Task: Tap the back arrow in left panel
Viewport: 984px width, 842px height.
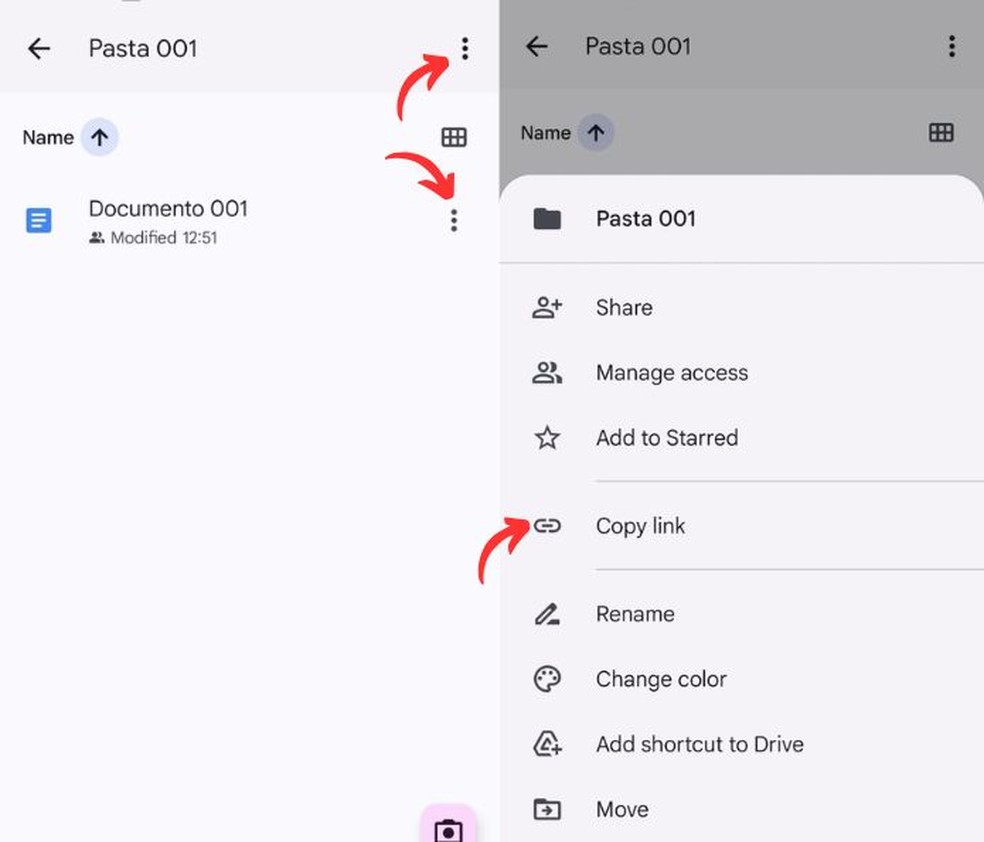Action: point(39,48)
